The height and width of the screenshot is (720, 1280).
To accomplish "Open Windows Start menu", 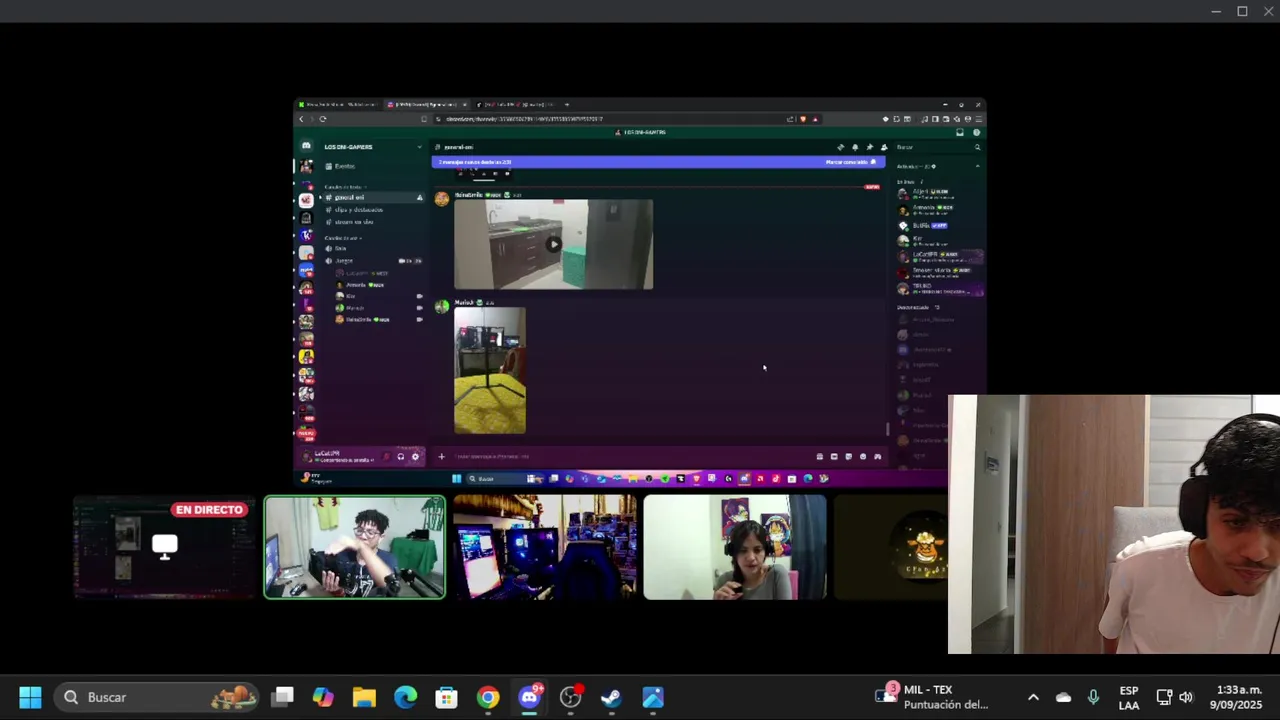I will (x=30, y=697).
